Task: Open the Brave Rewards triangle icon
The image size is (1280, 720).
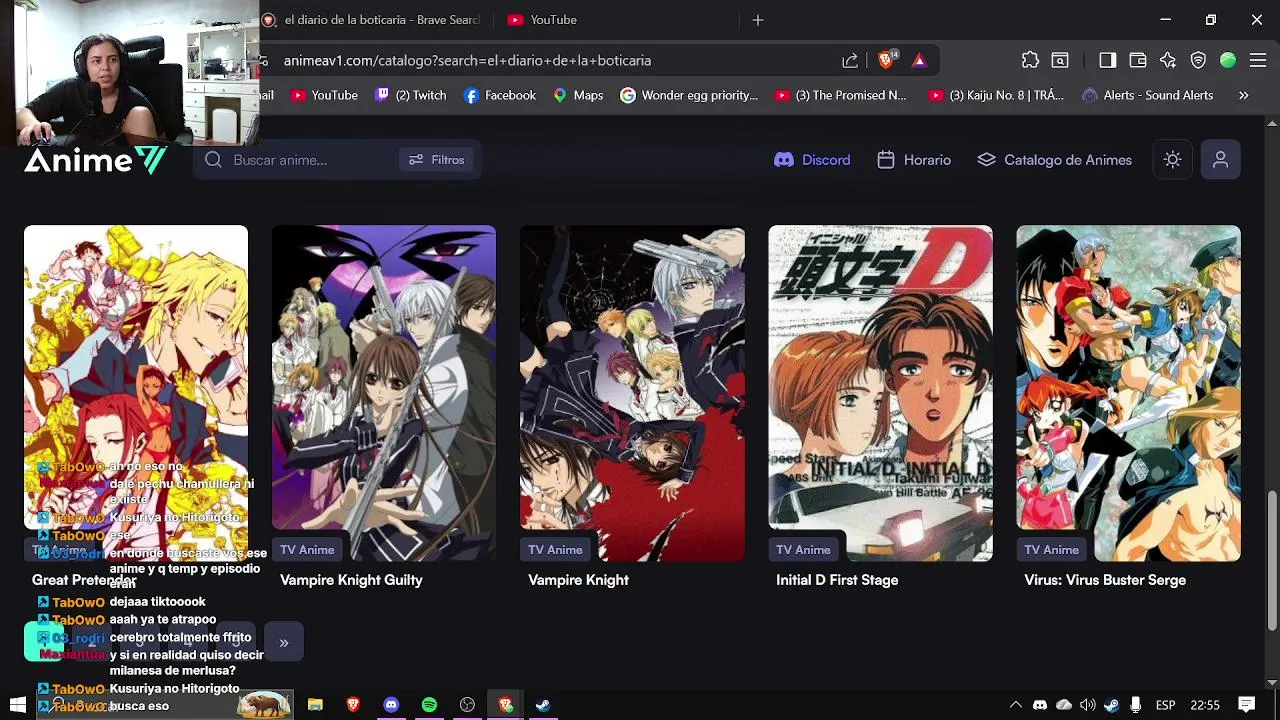Action: [919, 61]
